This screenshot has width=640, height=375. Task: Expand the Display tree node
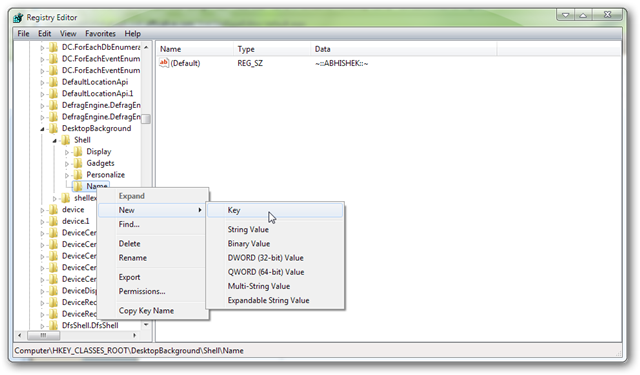coord(67,152)
